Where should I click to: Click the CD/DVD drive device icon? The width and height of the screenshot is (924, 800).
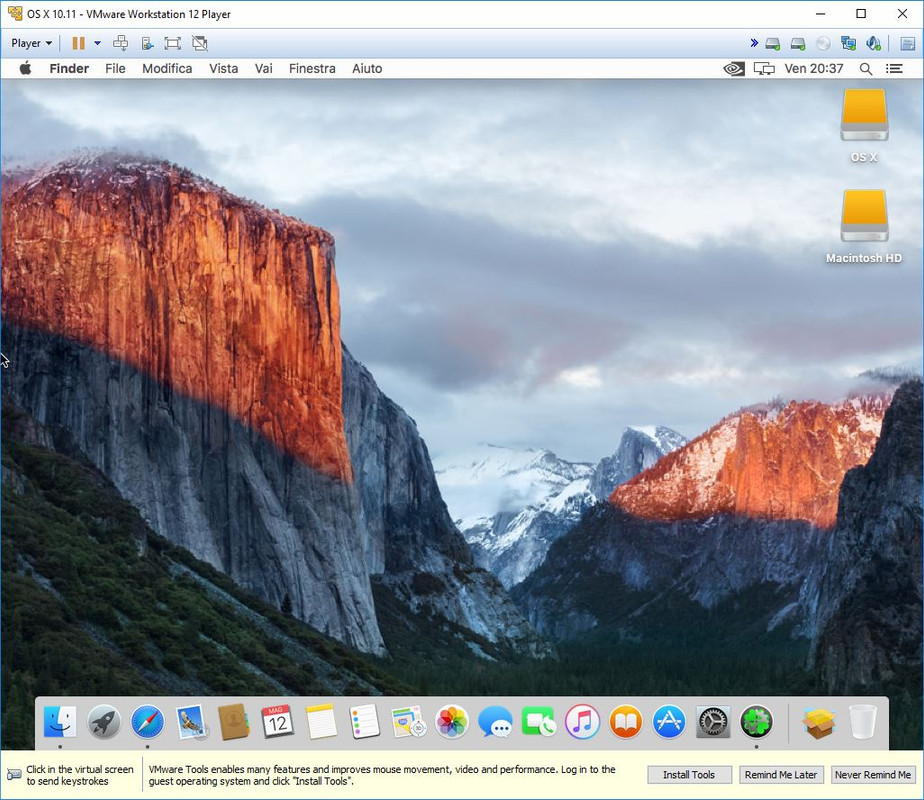click(x=823, y=44)
